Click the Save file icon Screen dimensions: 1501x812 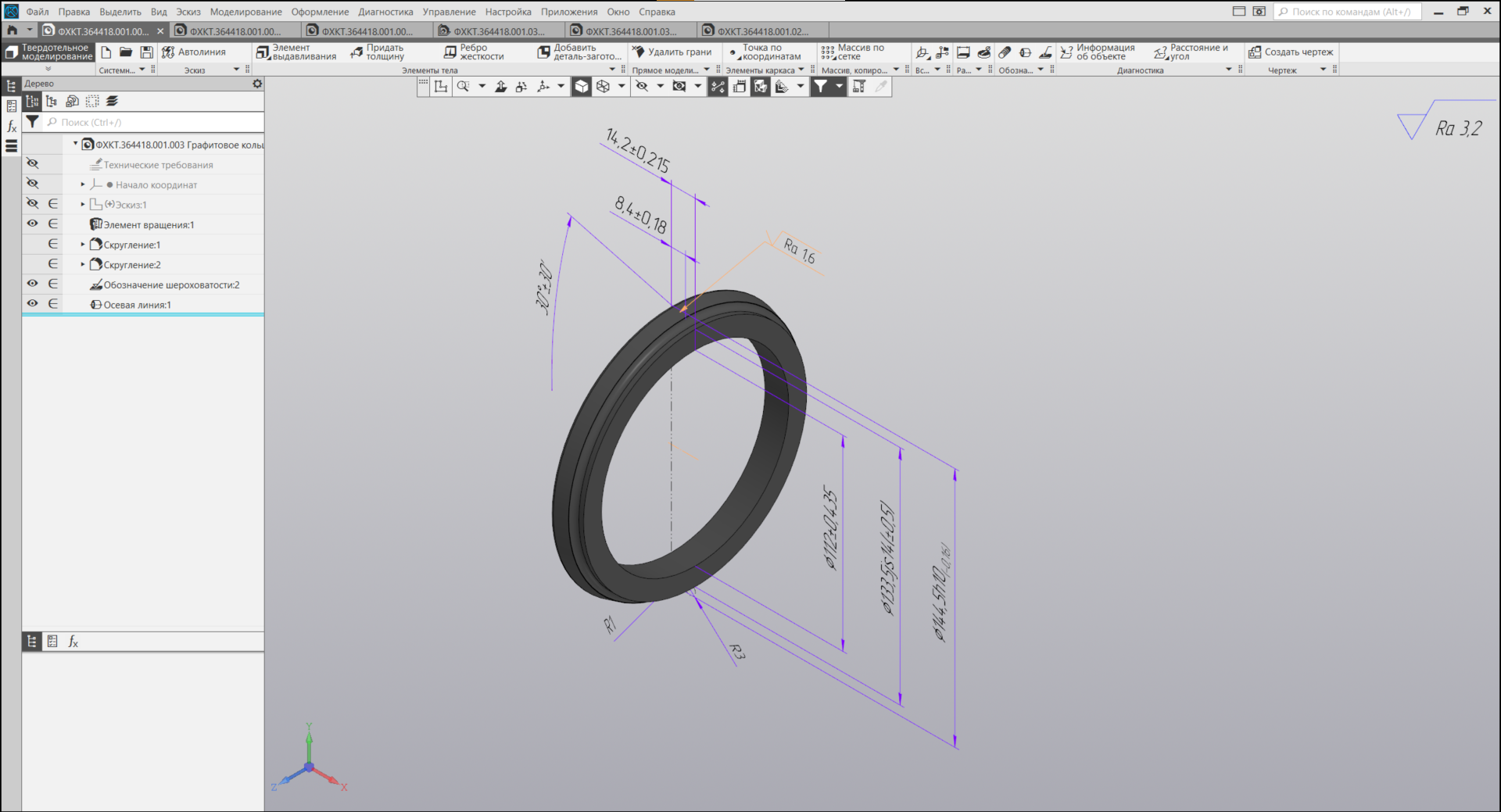point(146,52)
